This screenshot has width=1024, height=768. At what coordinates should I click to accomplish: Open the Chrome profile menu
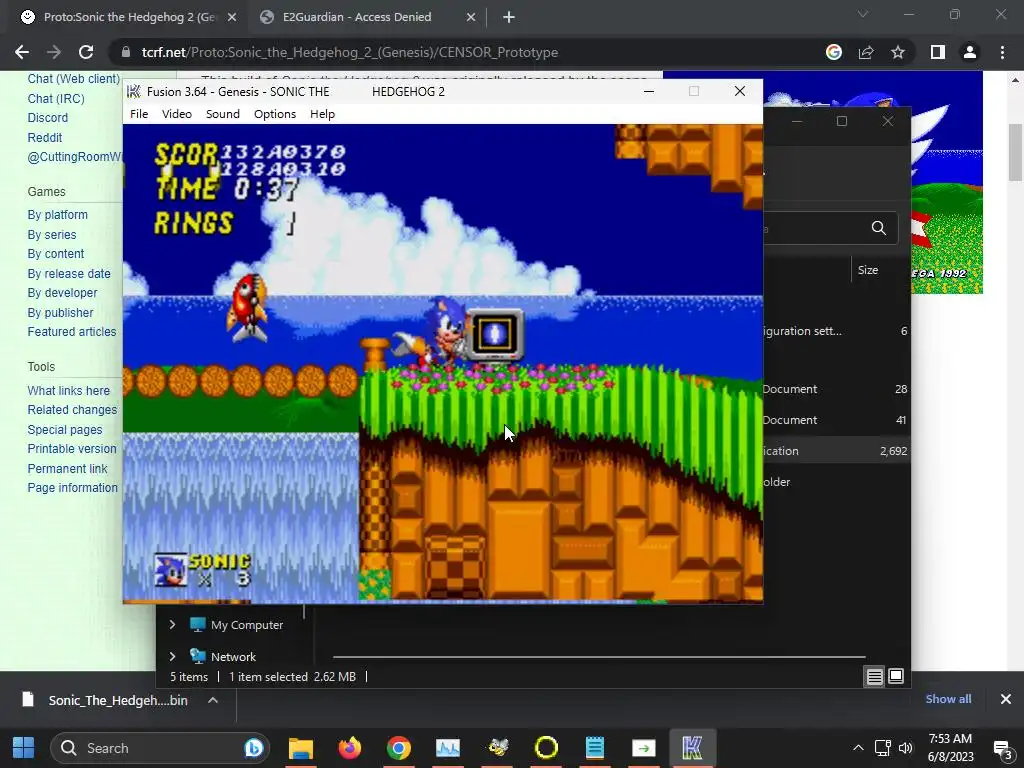pyautogui.click(x=970, y=52)
